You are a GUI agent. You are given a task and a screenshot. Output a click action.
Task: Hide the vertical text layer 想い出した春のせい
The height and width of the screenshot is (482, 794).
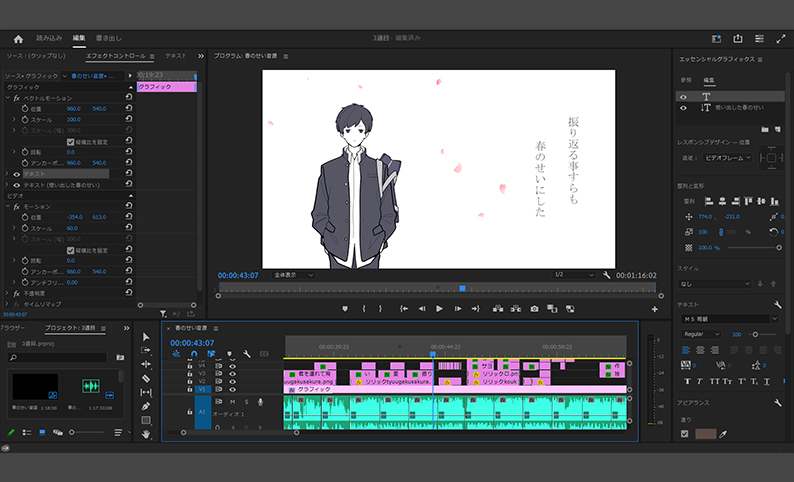(x=683, y=108)
